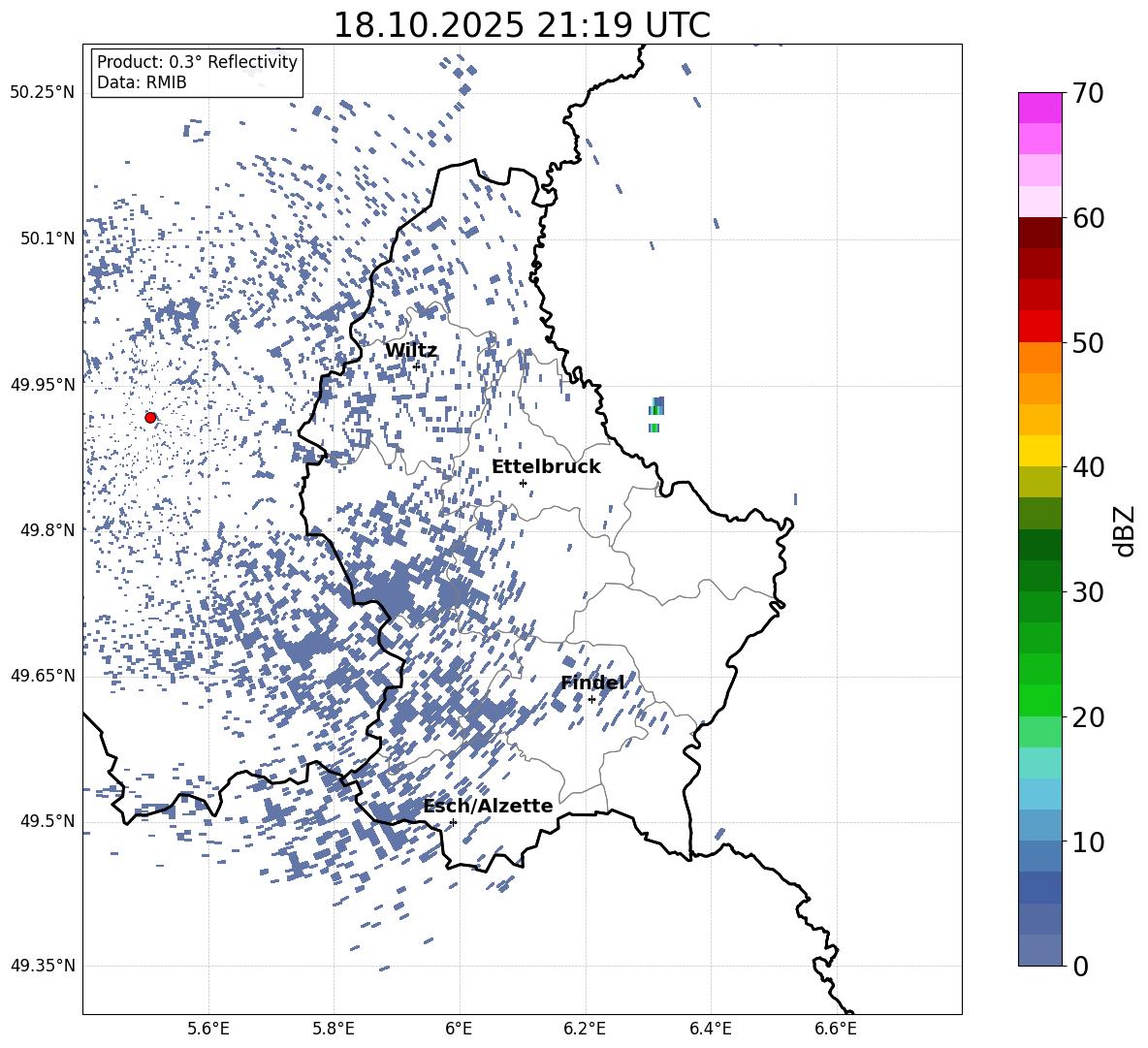Screen dimensions: 1148x1048
Task: Click the dBZ colorbar axis label
Action: click(x=1124, y=530)
